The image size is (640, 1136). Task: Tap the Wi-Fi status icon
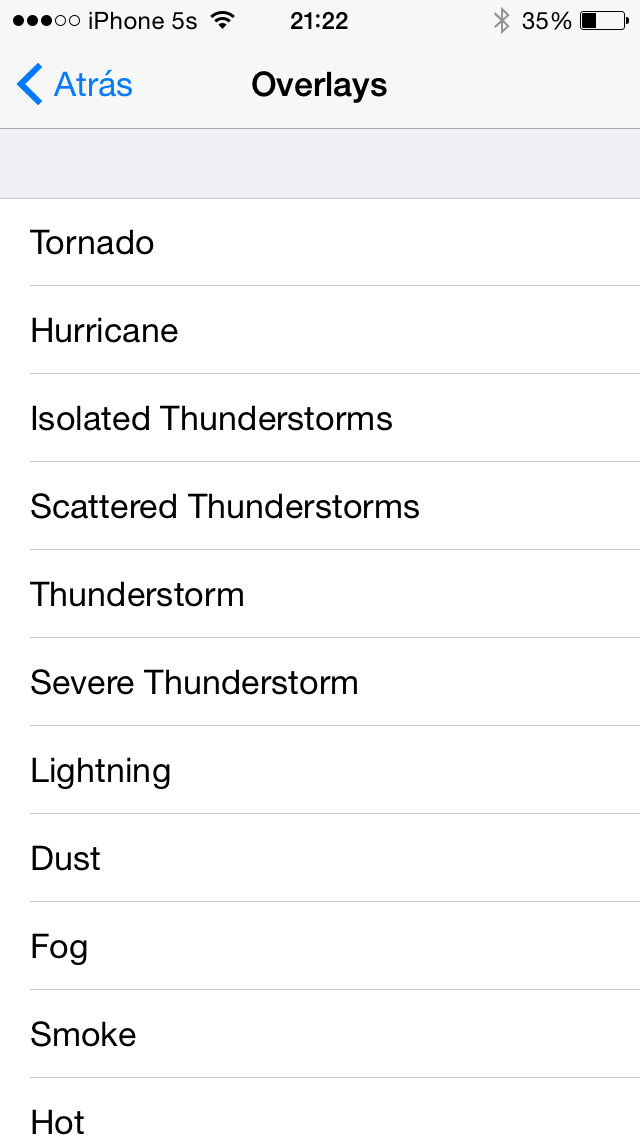tap(223, 20)
